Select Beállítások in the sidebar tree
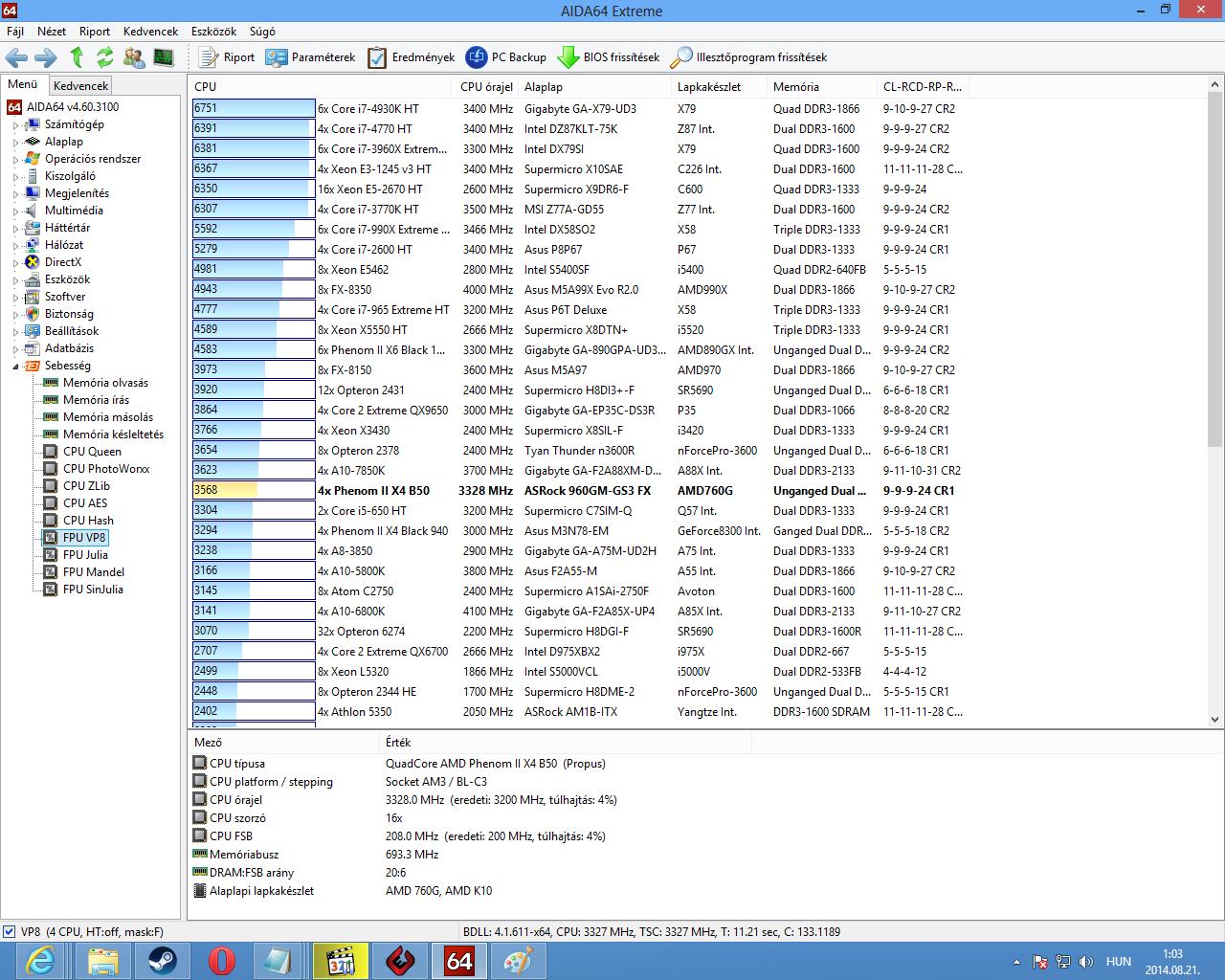The image size is (1225, 980). point(72,331)
